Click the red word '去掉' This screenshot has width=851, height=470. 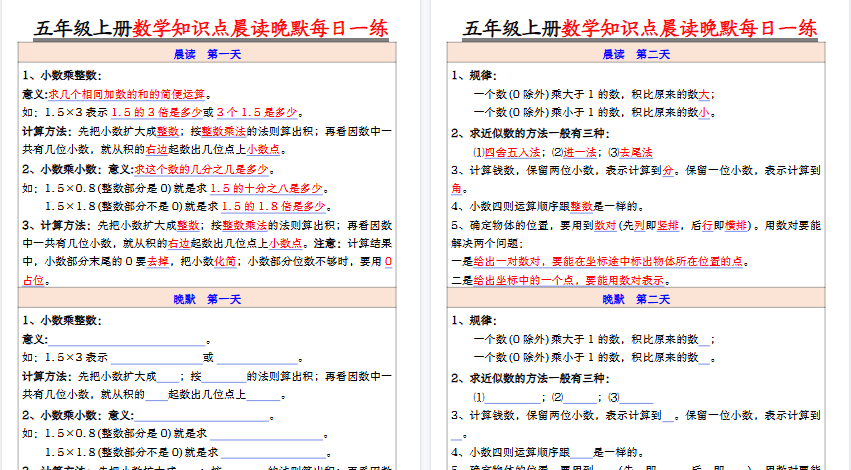click(158, 262)
